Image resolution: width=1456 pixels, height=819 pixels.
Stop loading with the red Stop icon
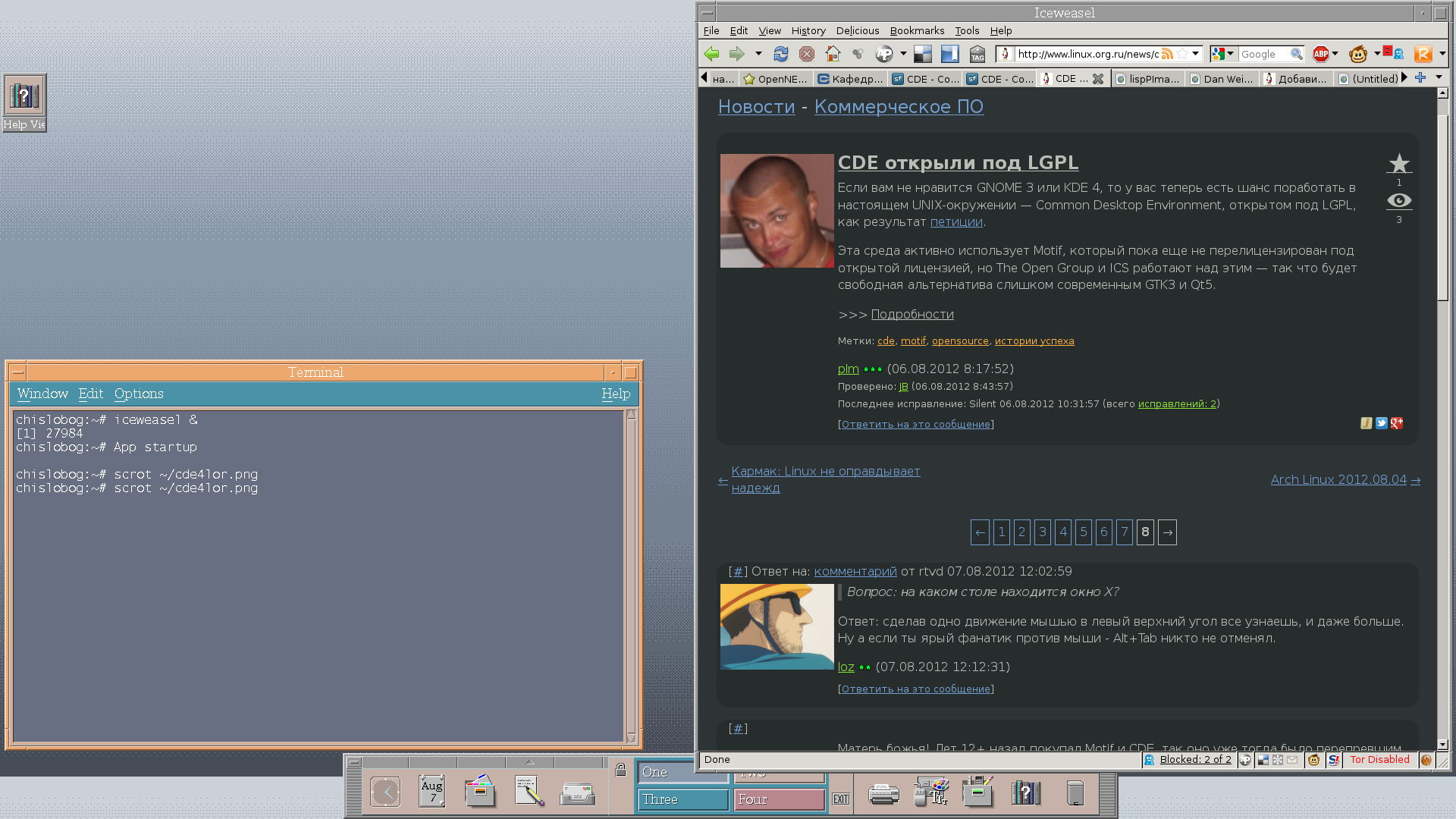coord(807,54)
